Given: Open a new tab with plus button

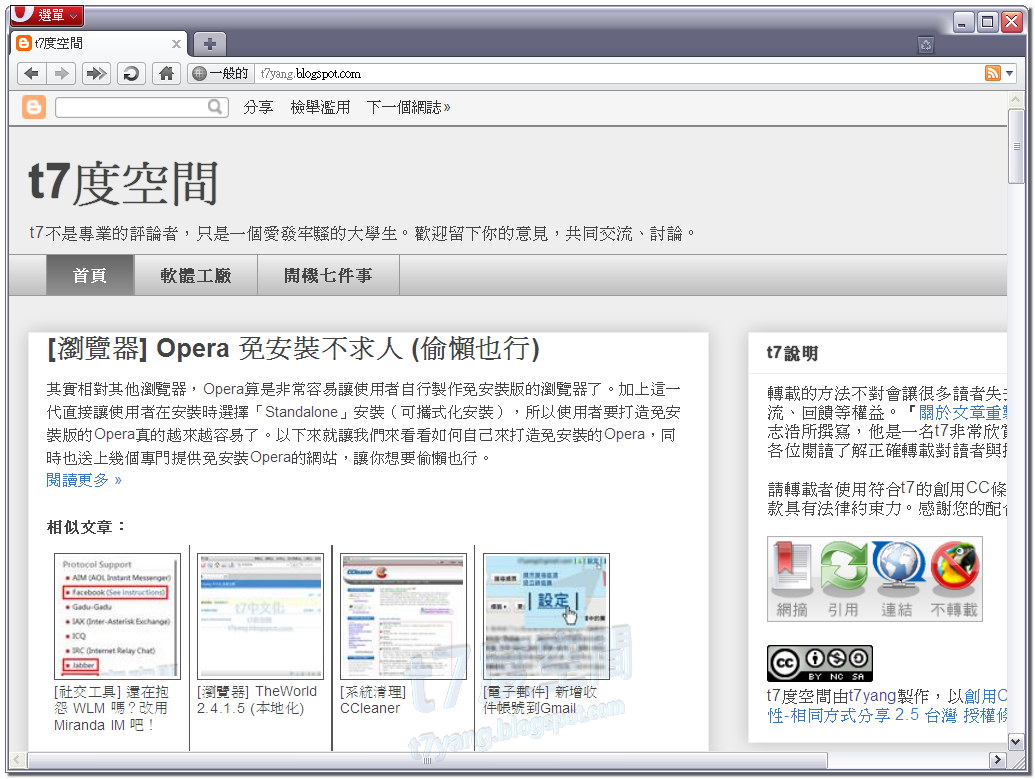Looking at the screenshot, I should tap(210, 44).
